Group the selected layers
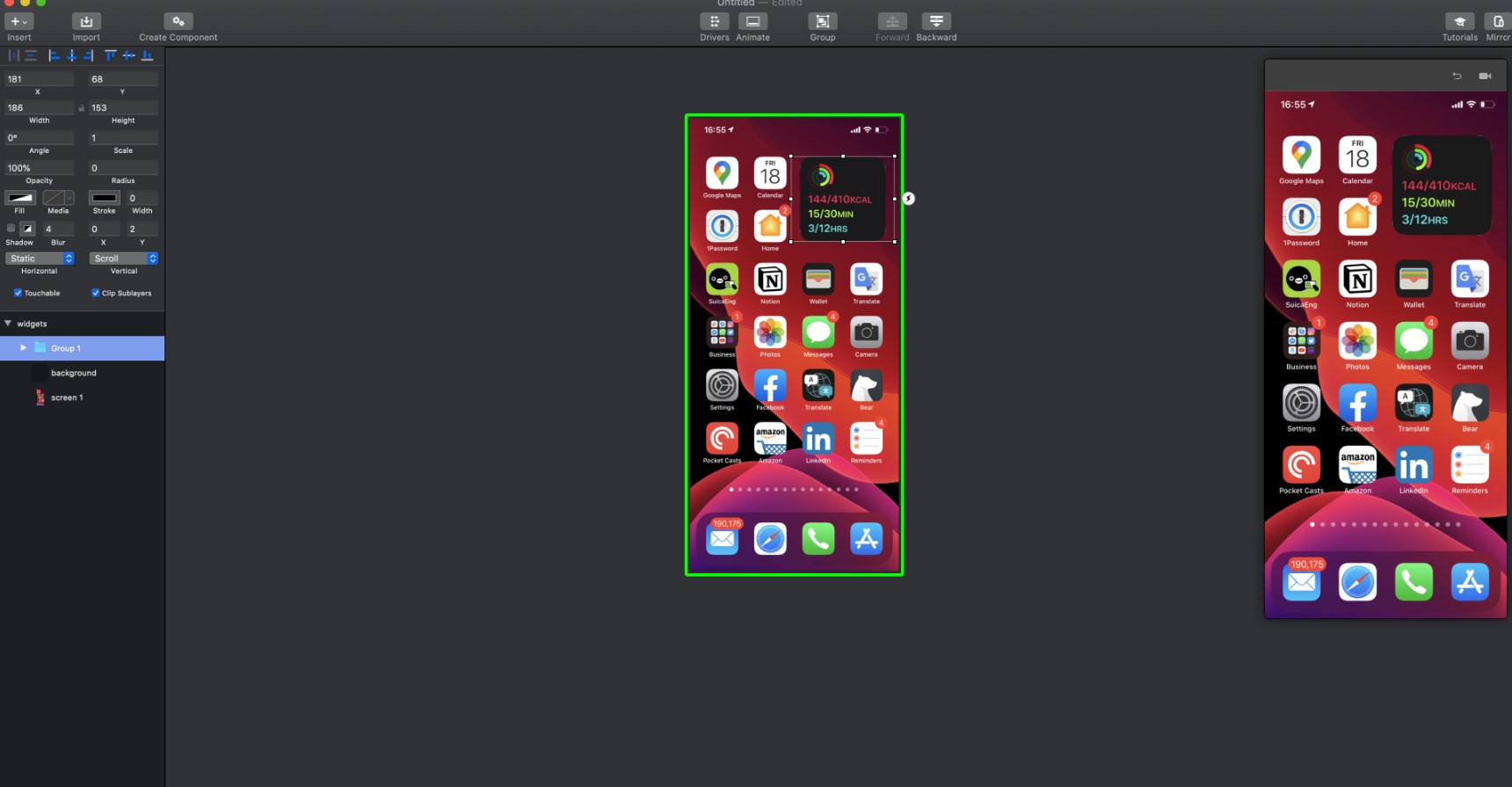This screenshot has height=787, width=1512. (823, 21)
